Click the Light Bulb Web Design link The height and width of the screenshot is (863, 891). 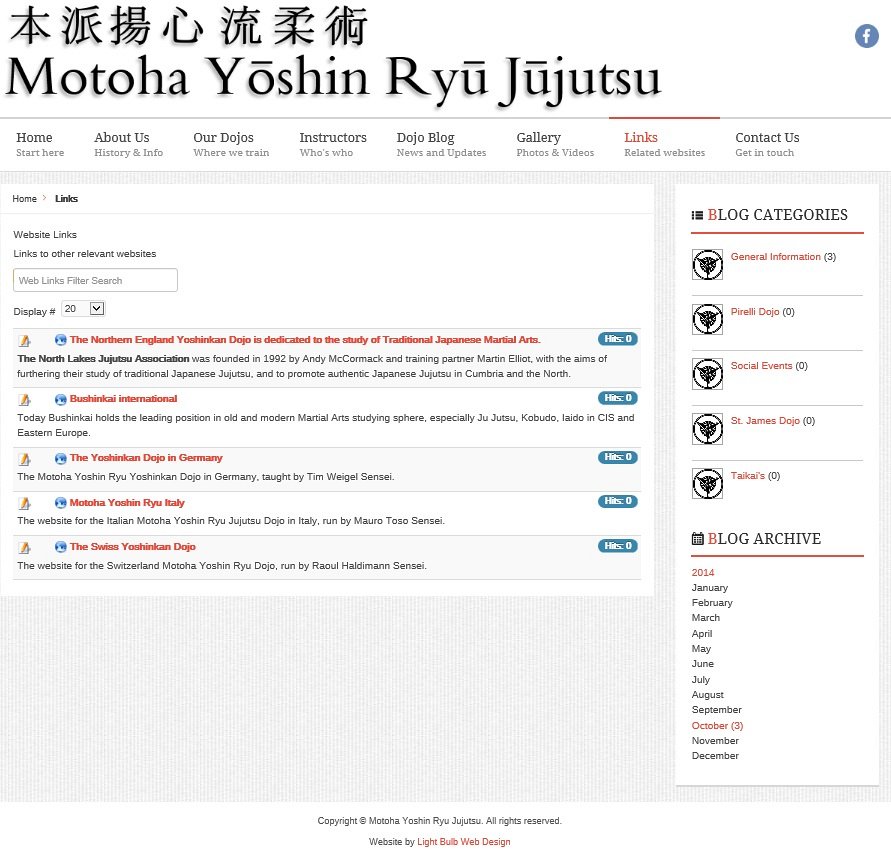click(x=463, y=842)
